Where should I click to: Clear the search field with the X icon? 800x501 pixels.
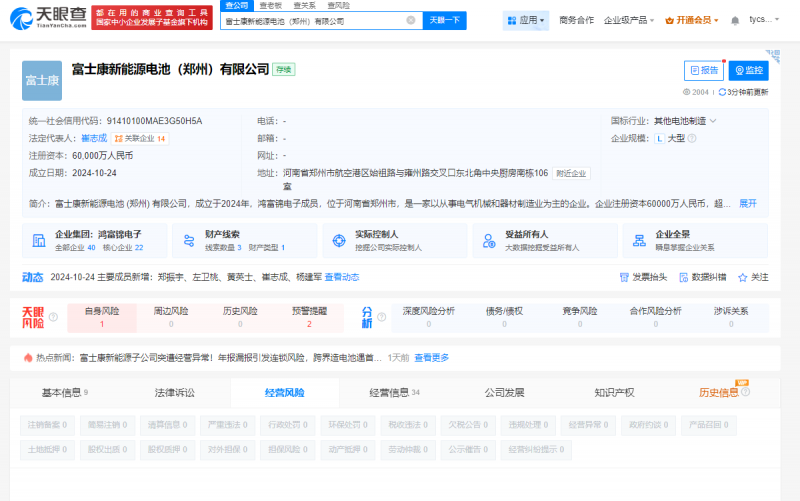(411, 20)
